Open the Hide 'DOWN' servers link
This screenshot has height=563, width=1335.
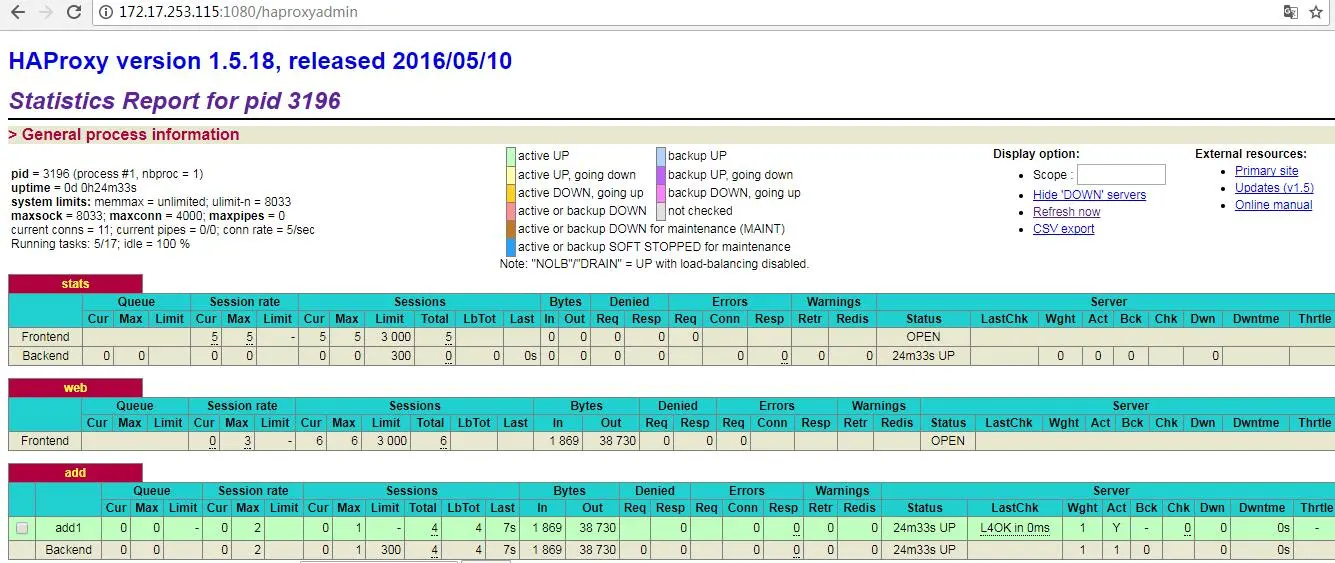tap(1089, 195)
